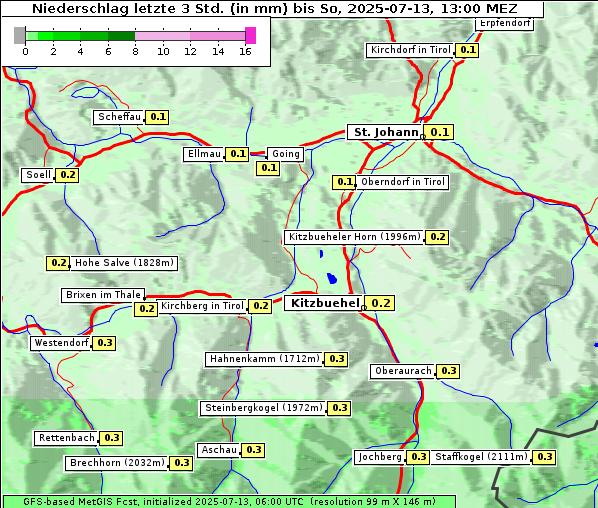This screenshot has width=598, height=508.
Task: Select the gray below-zero legend swatch
Action: 19,35
